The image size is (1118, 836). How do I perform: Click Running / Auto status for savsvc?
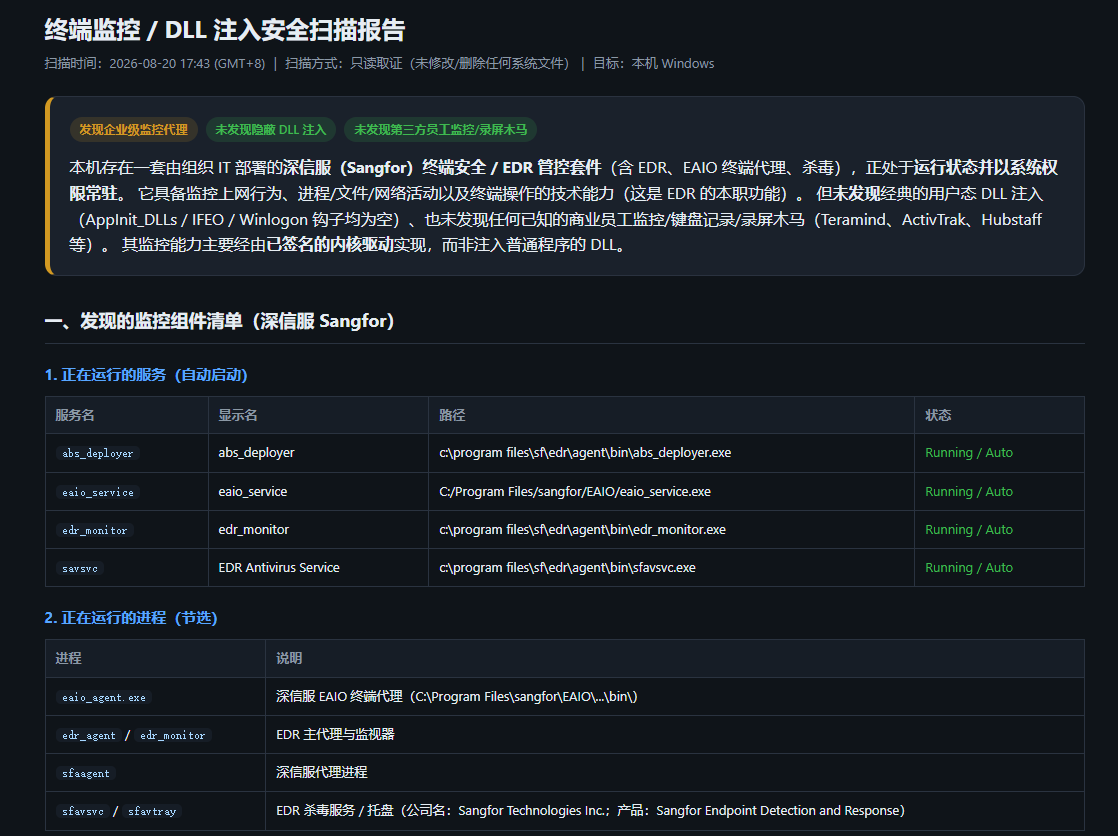click(969, 567)
